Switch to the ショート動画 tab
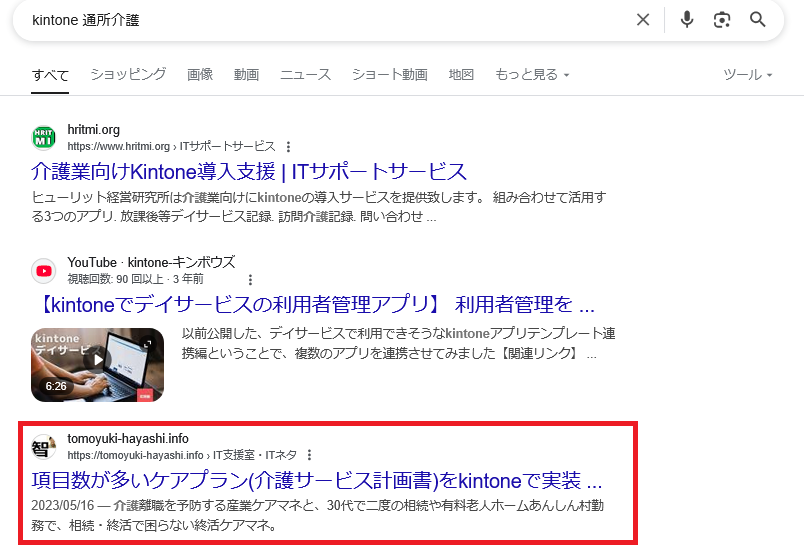 (390, 75)
